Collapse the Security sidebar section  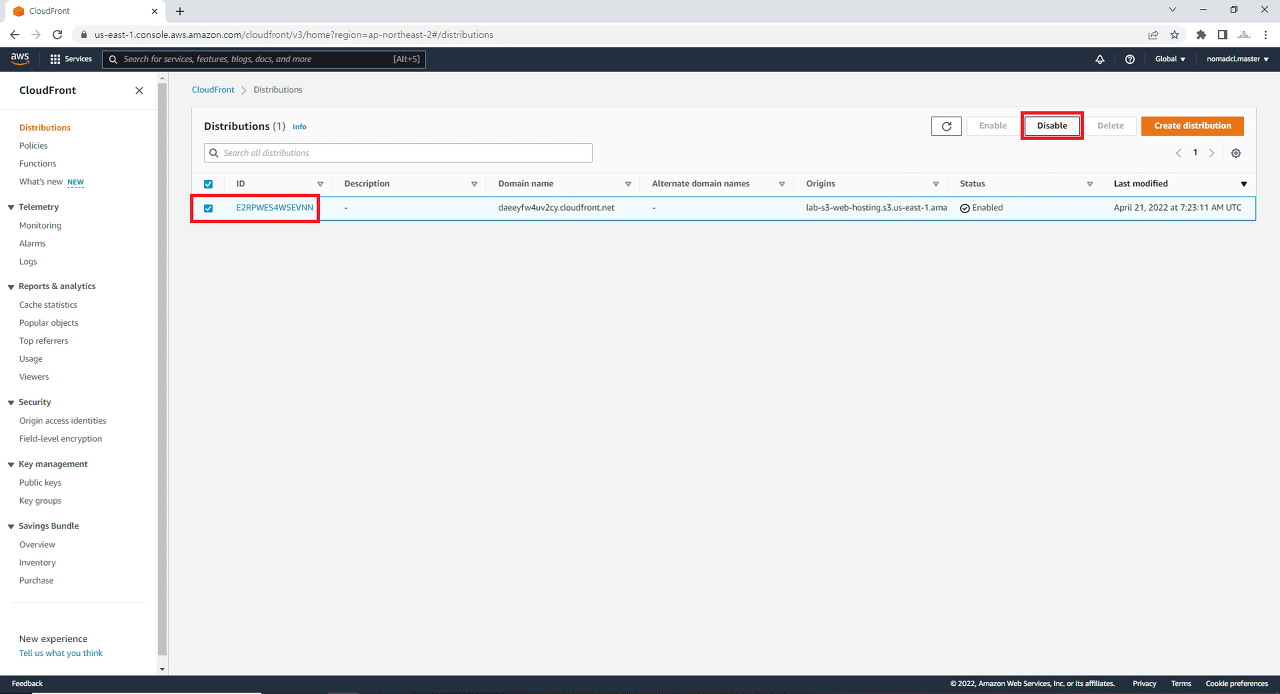[x=10, y=402]
